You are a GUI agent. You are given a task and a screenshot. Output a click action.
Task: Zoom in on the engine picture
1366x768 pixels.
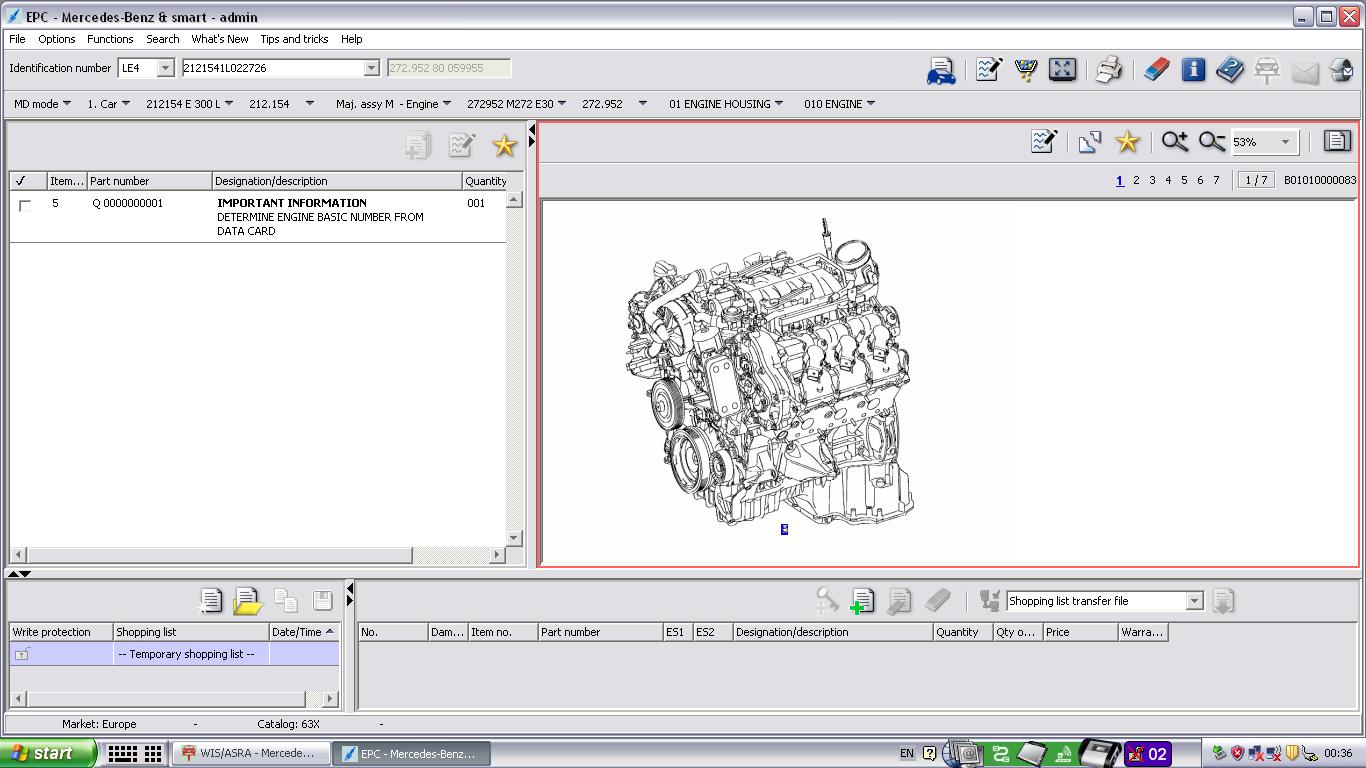tap(1175, 142)
